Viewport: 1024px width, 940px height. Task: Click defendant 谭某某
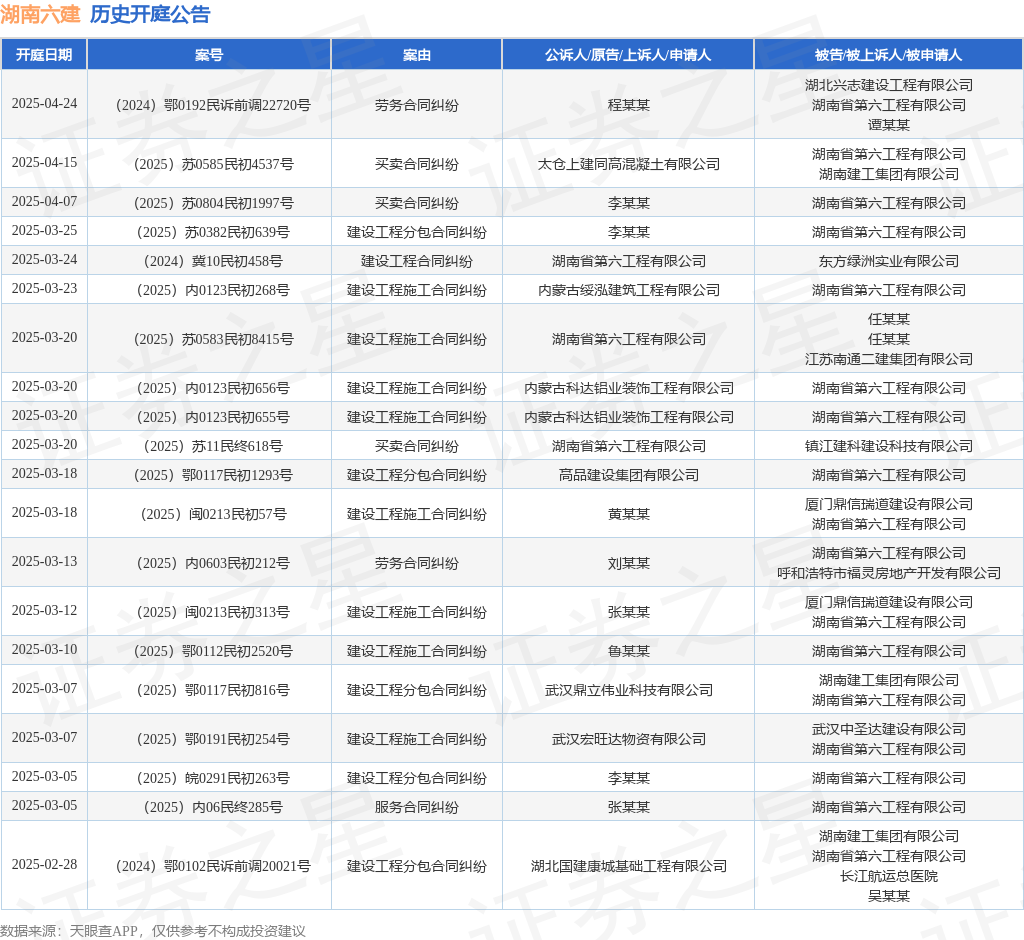click(x=889, y=125)
